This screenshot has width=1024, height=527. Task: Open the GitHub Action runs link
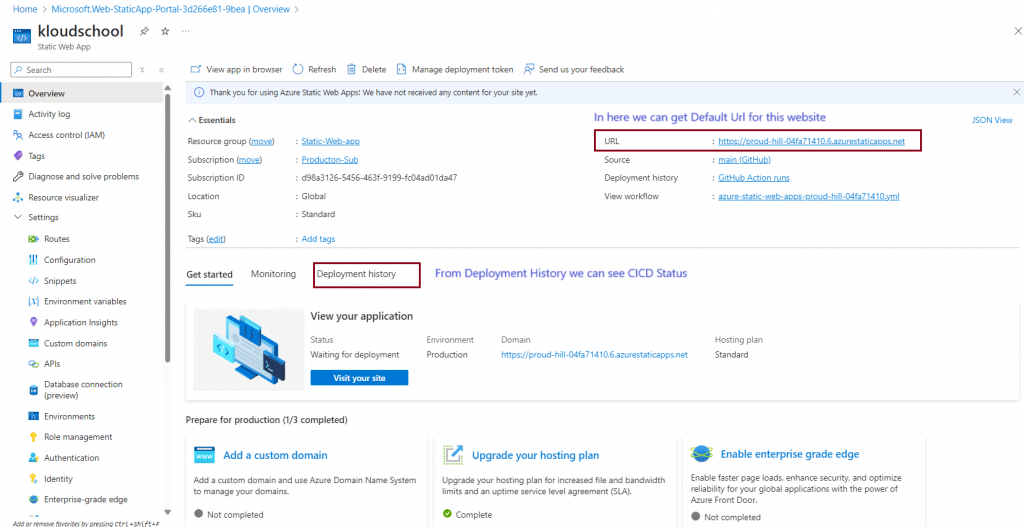click(753, 178)
